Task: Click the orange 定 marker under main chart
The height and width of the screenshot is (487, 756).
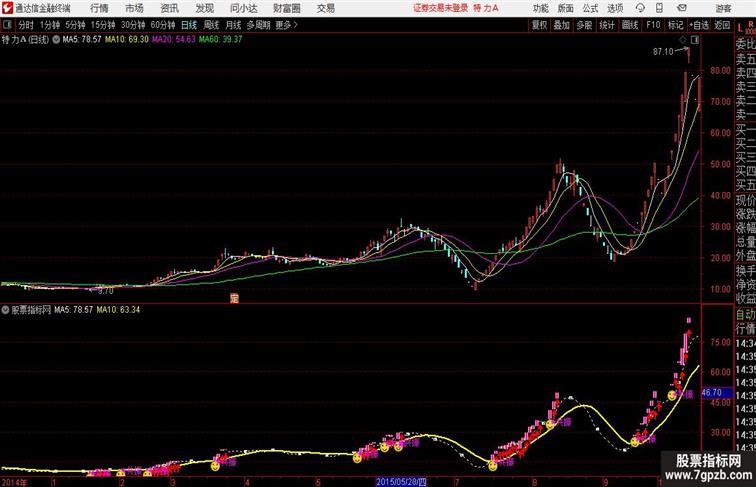Action: pos(234,298)
